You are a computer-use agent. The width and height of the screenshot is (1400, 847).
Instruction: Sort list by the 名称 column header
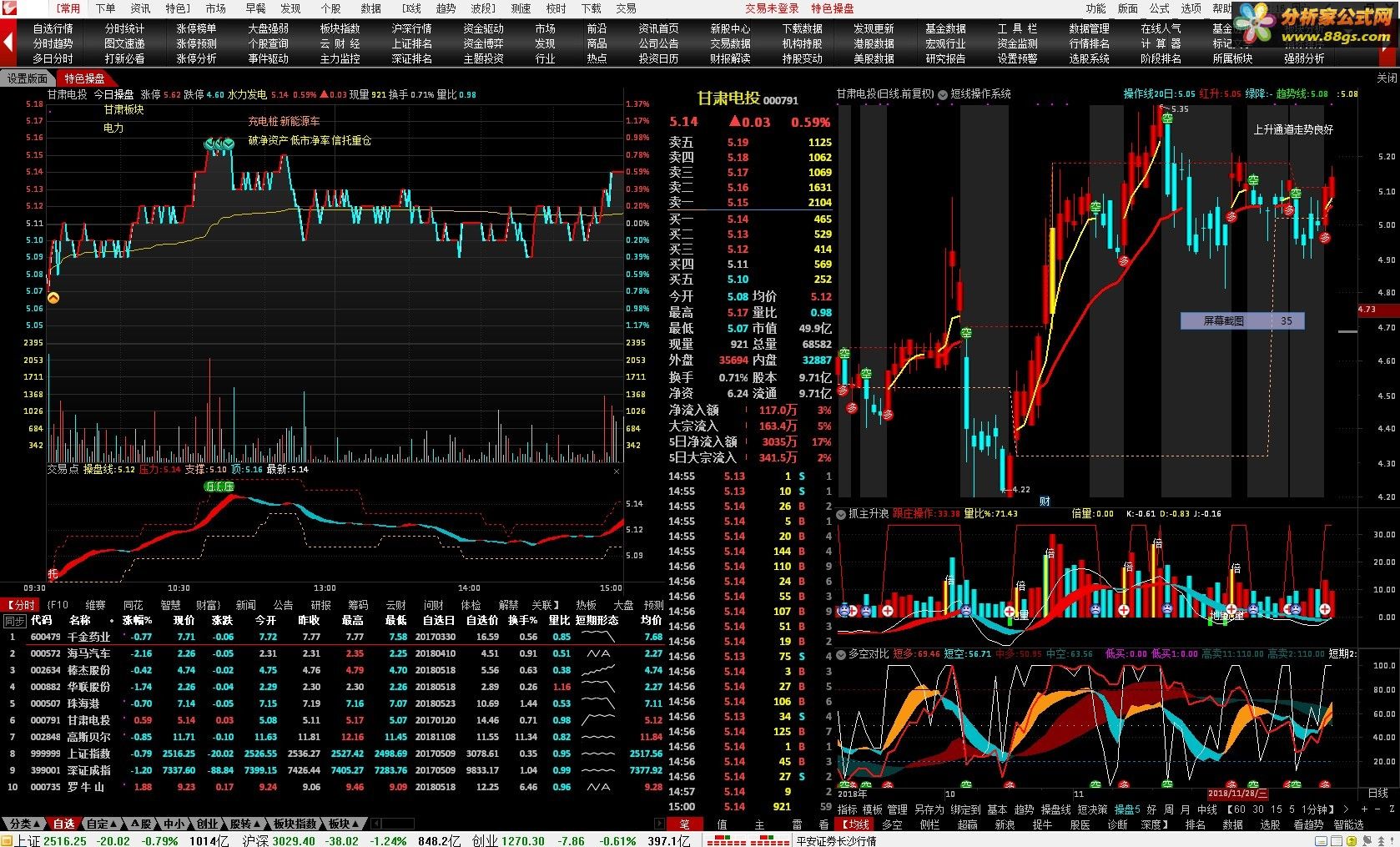pyautogui.click(x=80, y=620)
